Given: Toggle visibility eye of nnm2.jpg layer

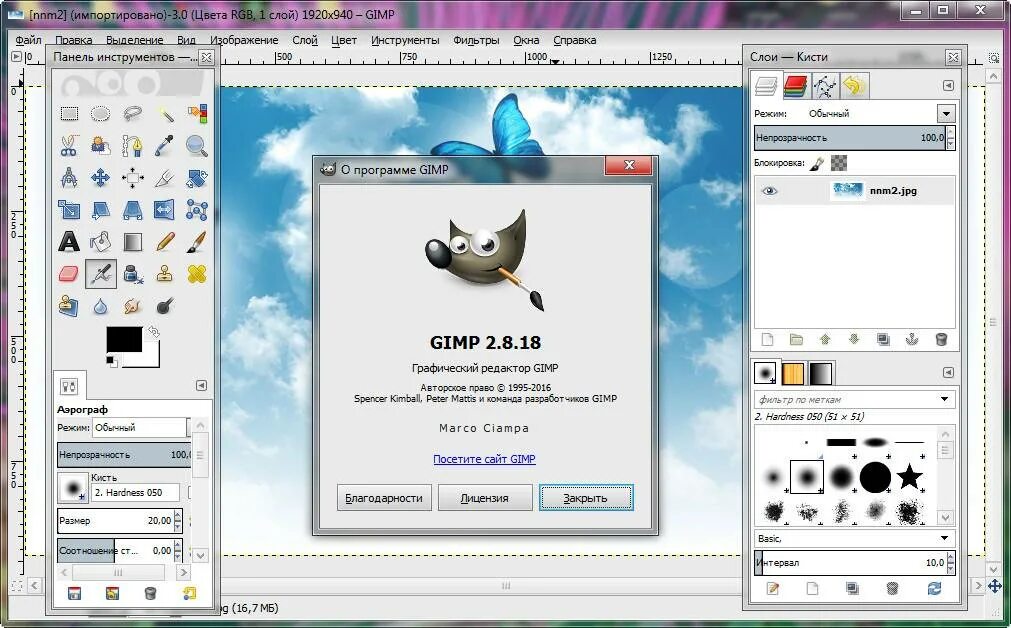Looking at the screenshot, I should 769,191.
